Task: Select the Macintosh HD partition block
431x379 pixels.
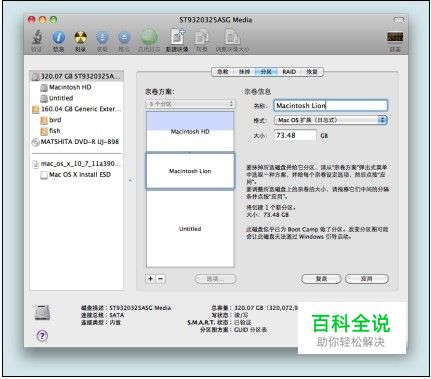Action: tap(190, 131)
